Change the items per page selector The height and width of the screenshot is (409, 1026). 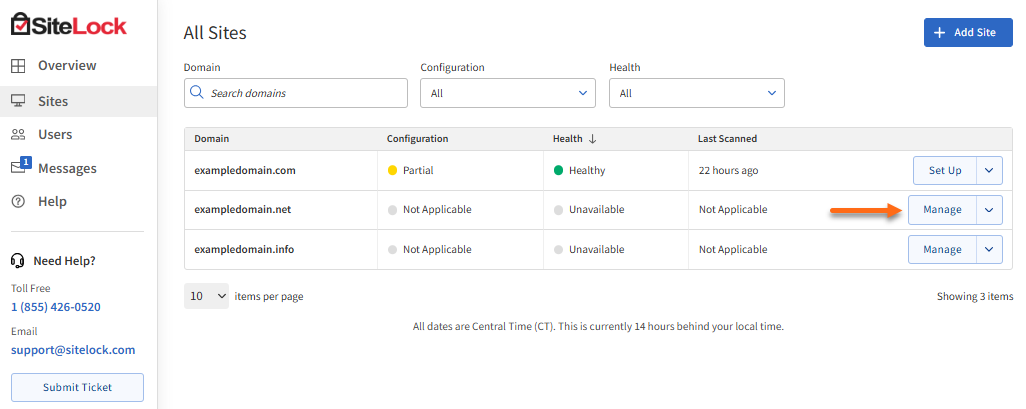(x=206, y=296)
